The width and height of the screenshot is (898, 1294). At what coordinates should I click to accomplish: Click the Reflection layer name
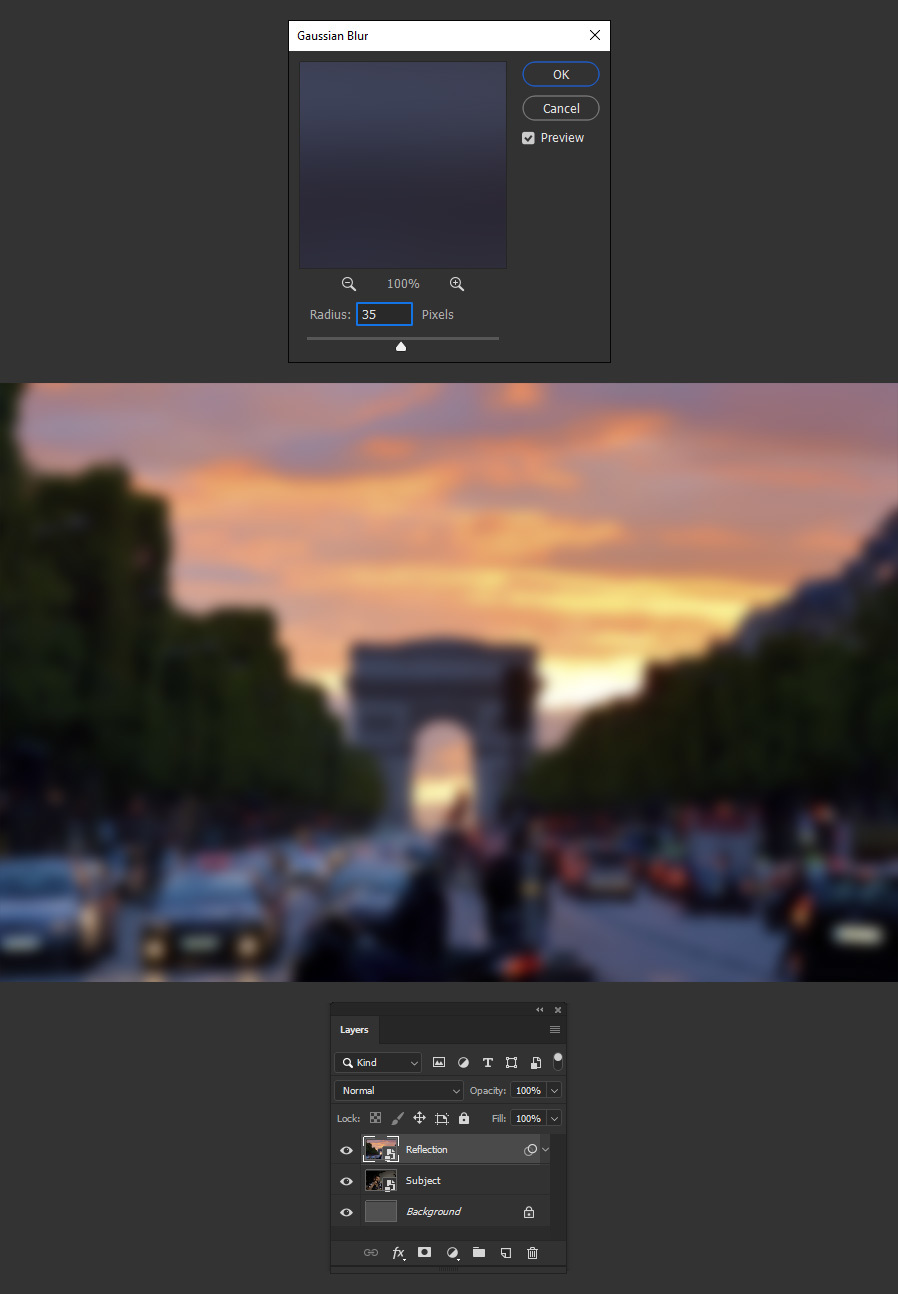tap(427, 1150)
